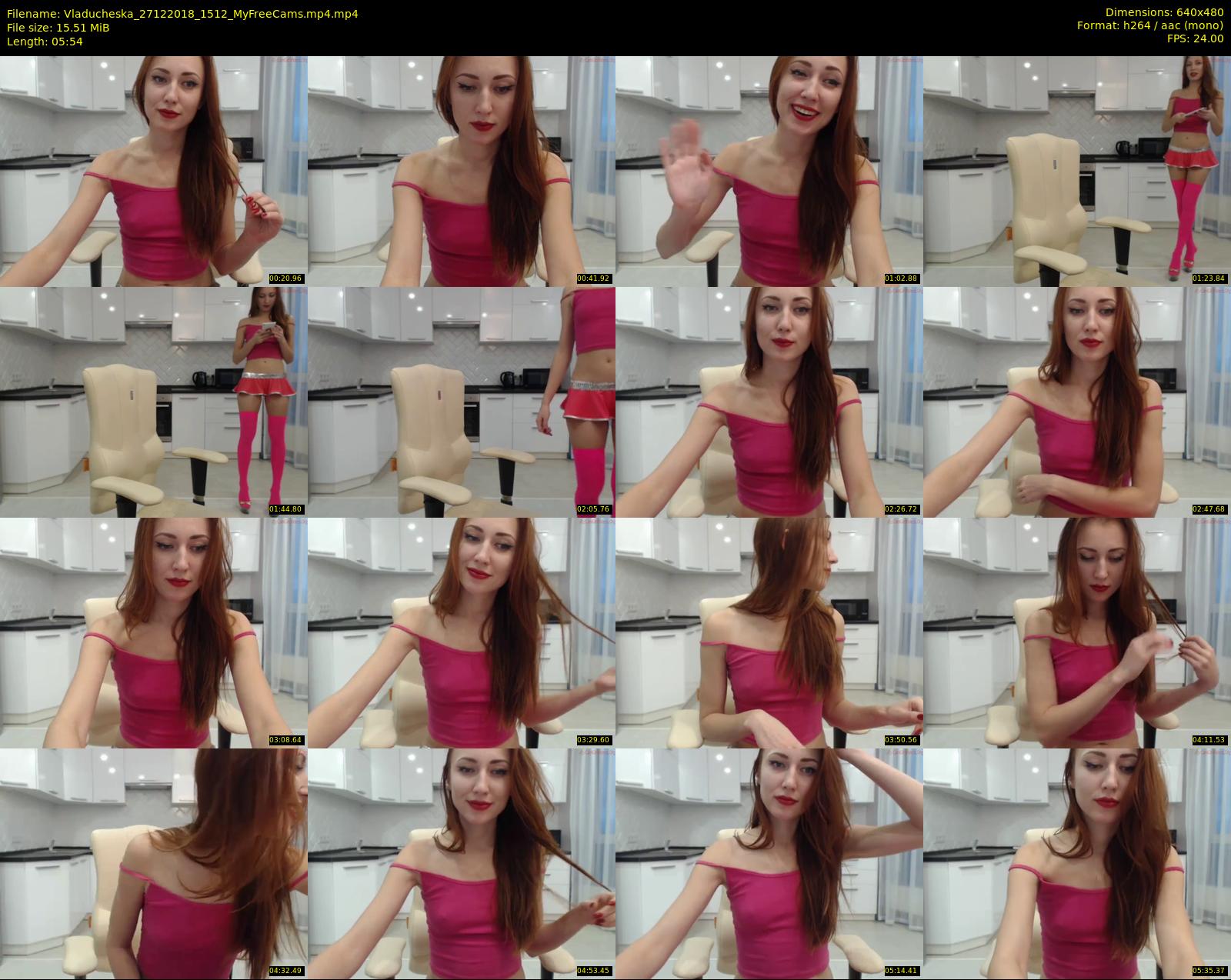This screenshot has width=1231, height=980.
Task: Click the "Length: 05:54" text
Action: click(x=45, y=42)
